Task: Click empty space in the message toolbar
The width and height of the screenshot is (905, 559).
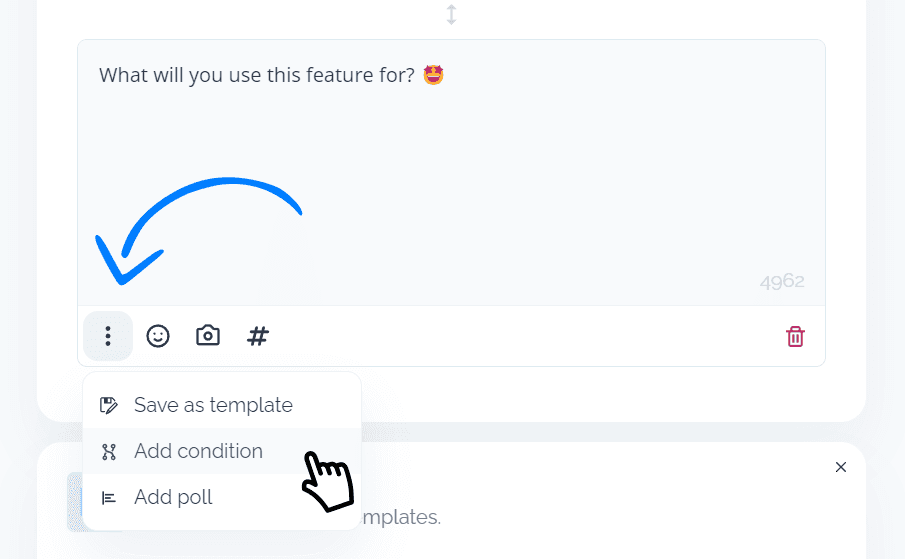Action: click(x=519, y=336)
